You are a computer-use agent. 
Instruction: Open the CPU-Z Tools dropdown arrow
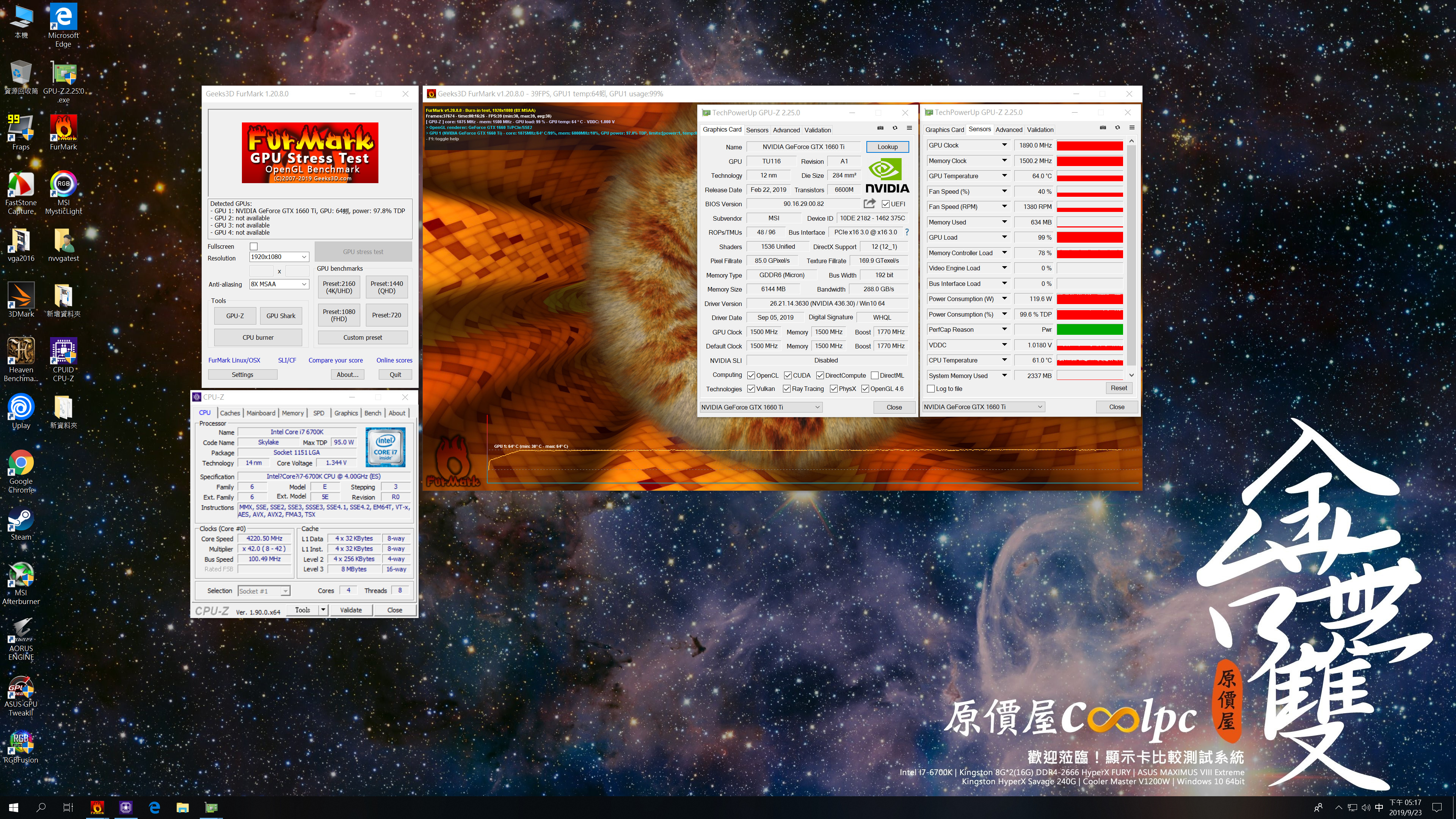coord(323,610)
